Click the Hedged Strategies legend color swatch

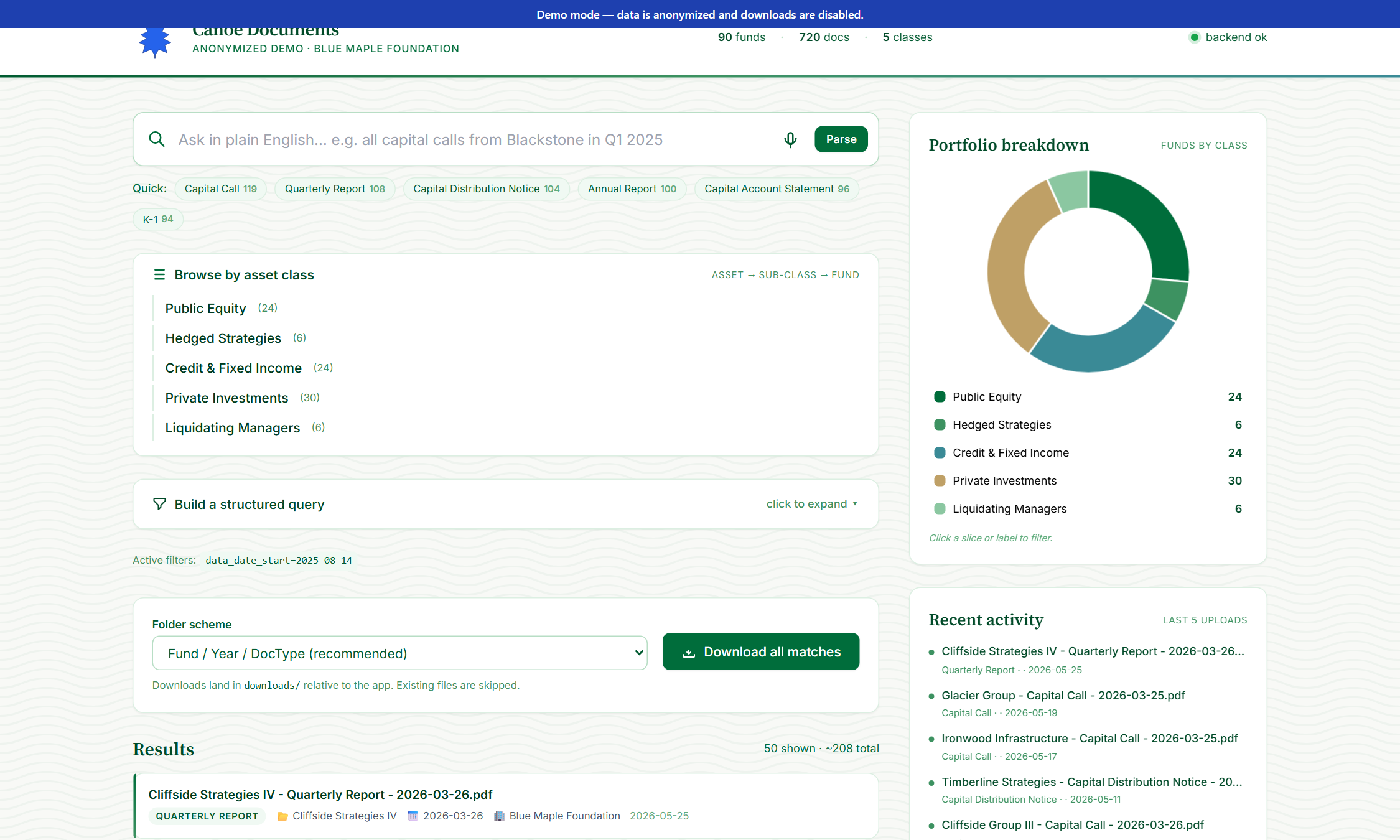coord(940,425)
